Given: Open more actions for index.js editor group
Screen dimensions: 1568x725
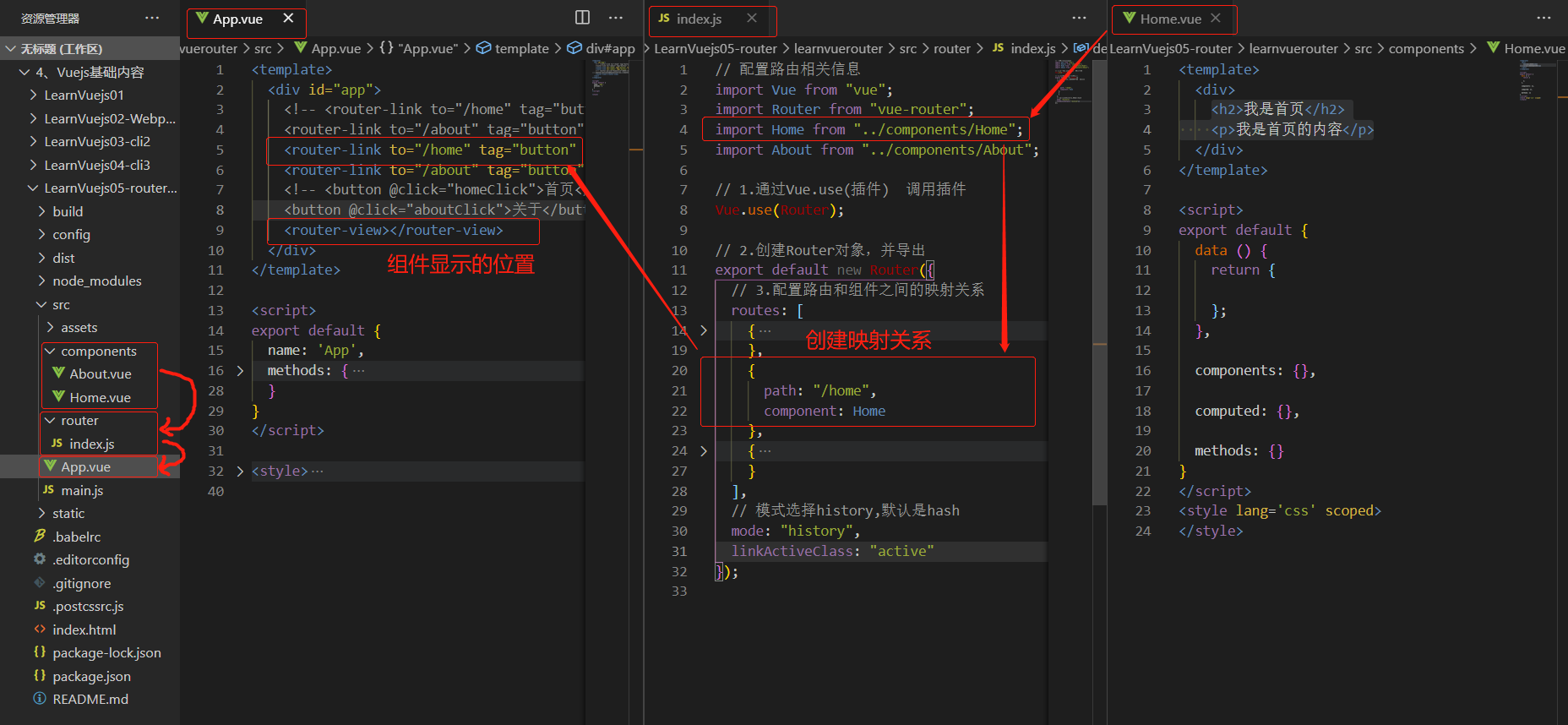Looking at the screenshot, I should (1080, 18).
